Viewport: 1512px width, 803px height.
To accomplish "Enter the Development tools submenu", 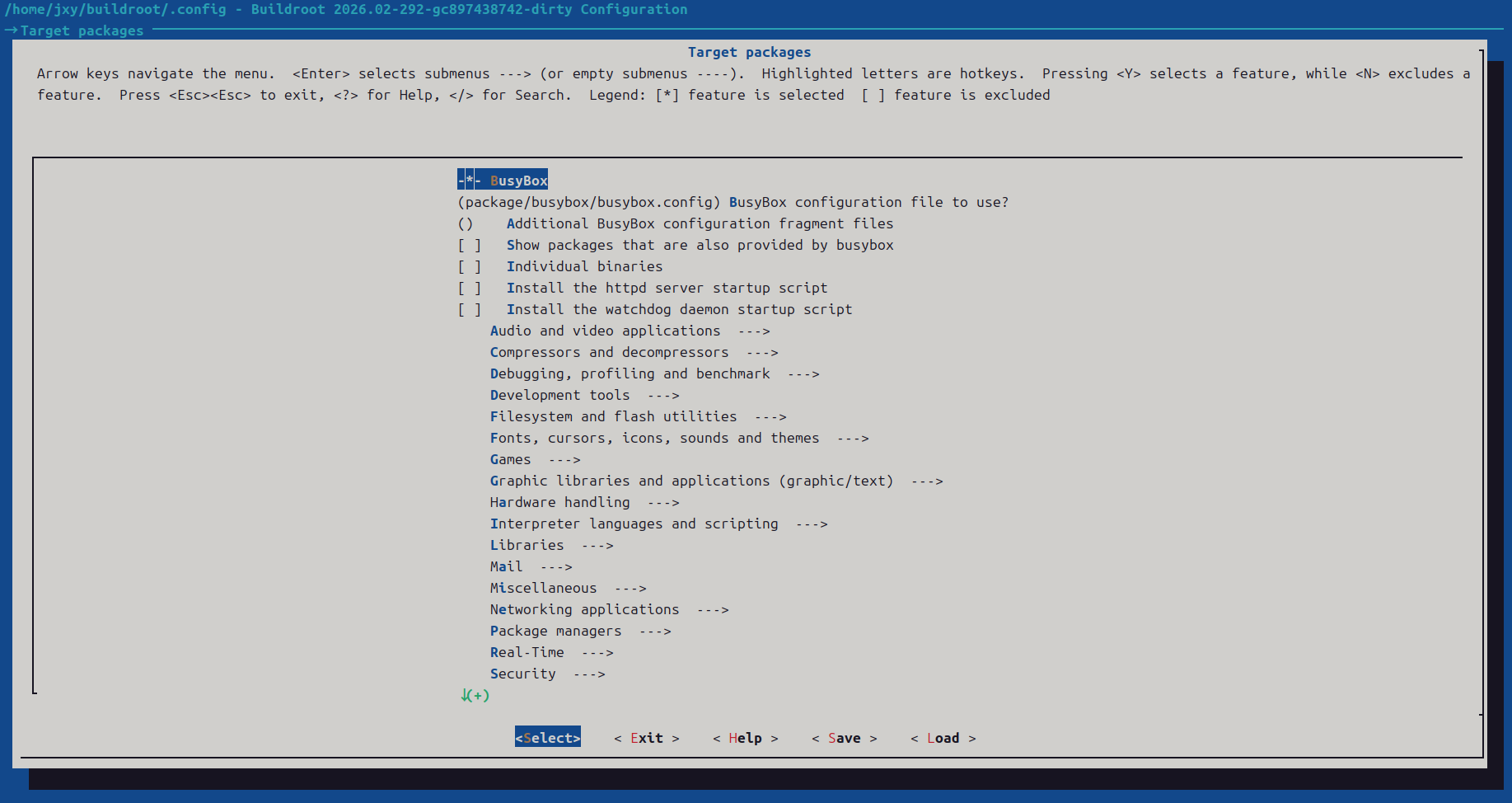I will click(559, 395).
